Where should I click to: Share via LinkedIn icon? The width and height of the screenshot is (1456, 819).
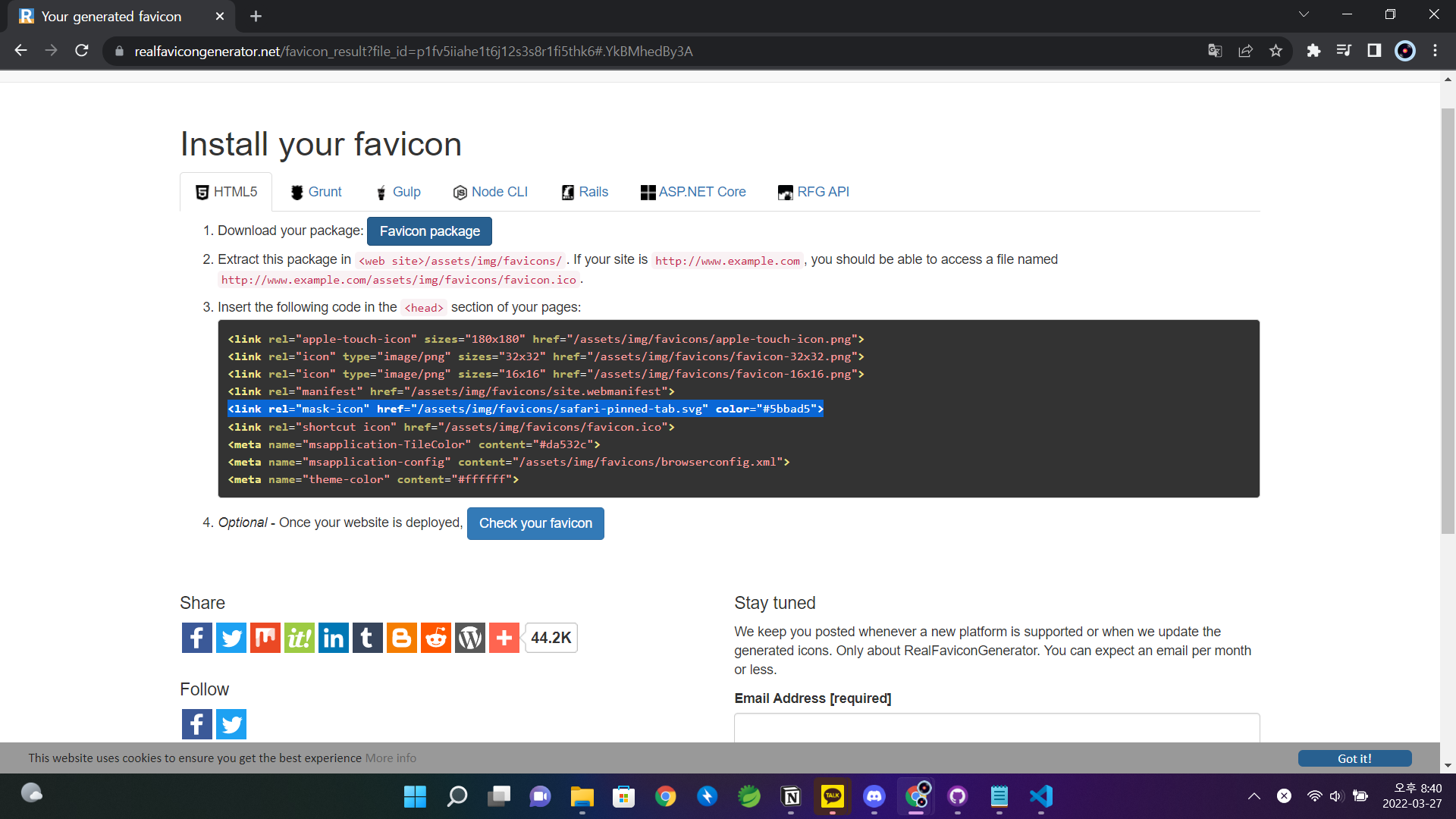tap(334, 638)
